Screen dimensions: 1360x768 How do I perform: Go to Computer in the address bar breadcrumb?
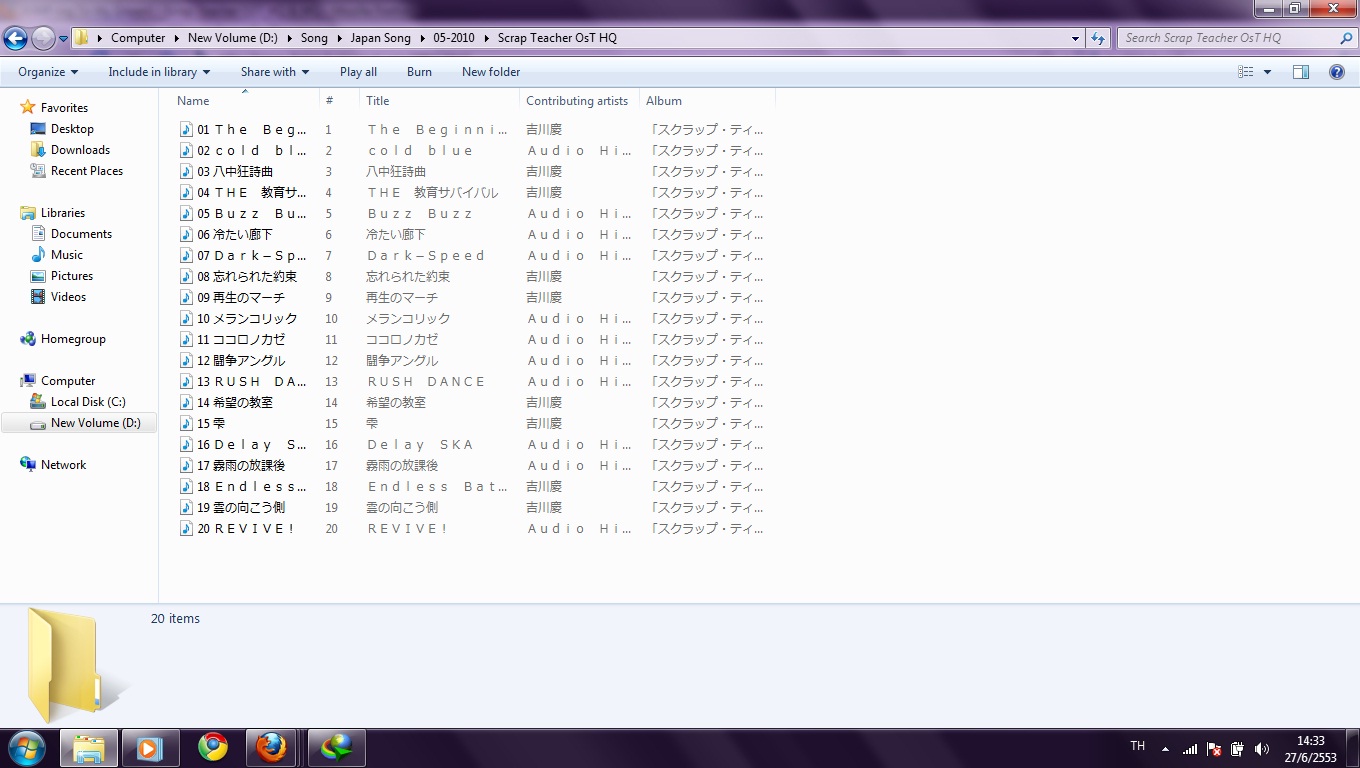pos(138,38)
